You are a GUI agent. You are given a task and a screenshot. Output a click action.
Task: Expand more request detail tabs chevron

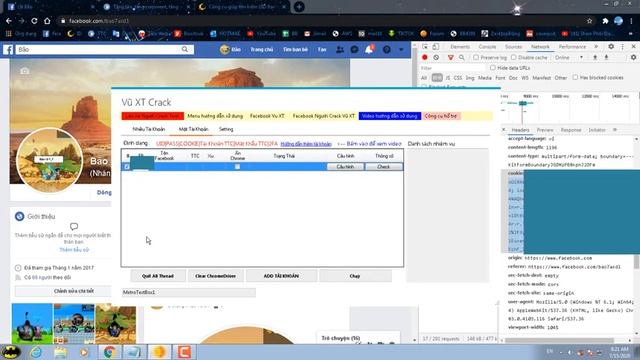[x=615, y=130]
